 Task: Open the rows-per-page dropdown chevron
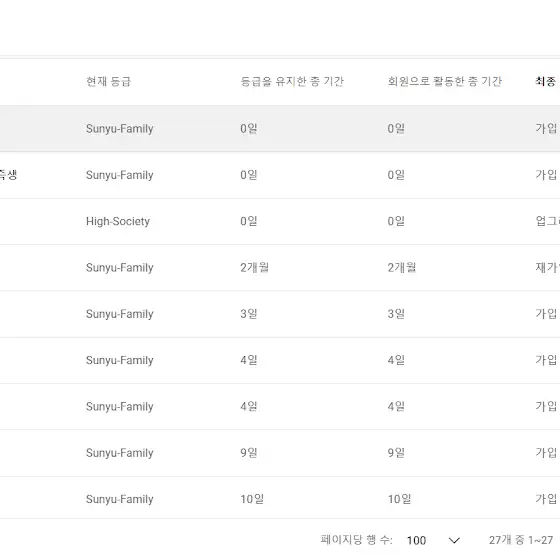(454, 540)
